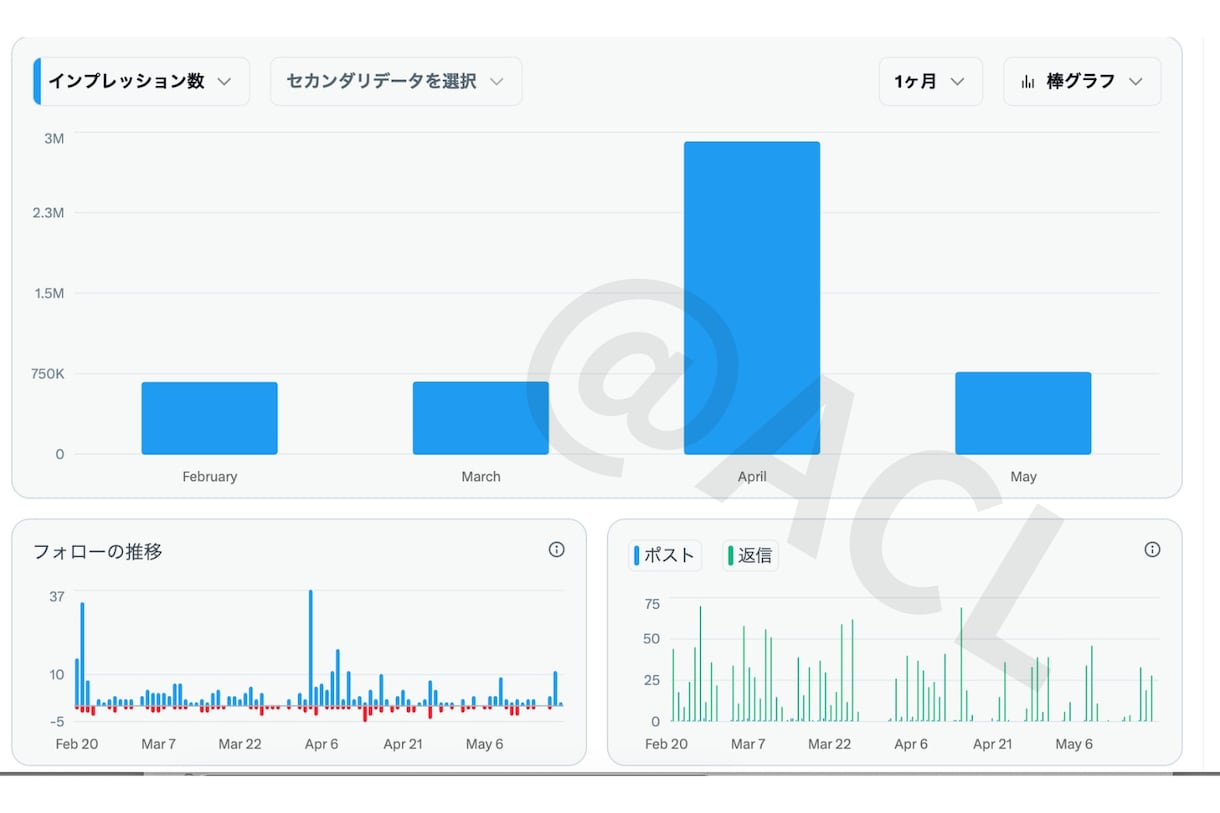Click the 1.5M axis label
Screen dimensions: 1220x813
47,293
